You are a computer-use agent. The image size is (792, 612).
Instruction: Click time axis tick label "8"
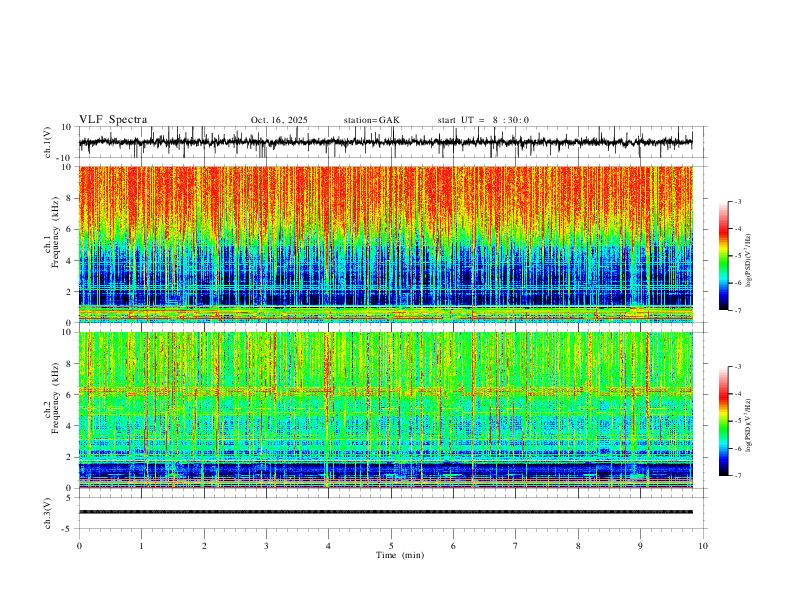tap(578, 546)
